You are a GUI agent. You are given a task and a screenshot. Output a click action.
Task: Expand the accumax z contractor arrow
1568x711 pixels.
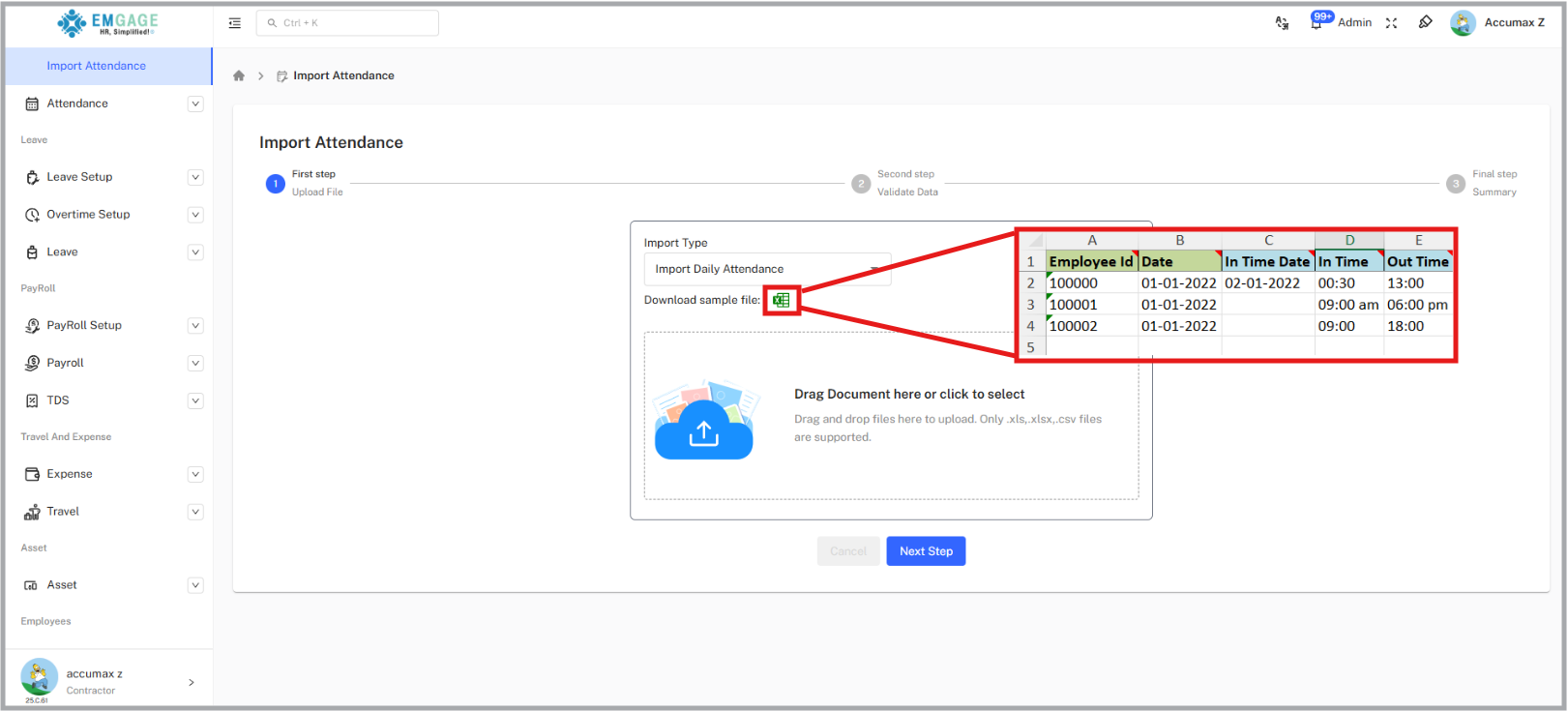192,682
